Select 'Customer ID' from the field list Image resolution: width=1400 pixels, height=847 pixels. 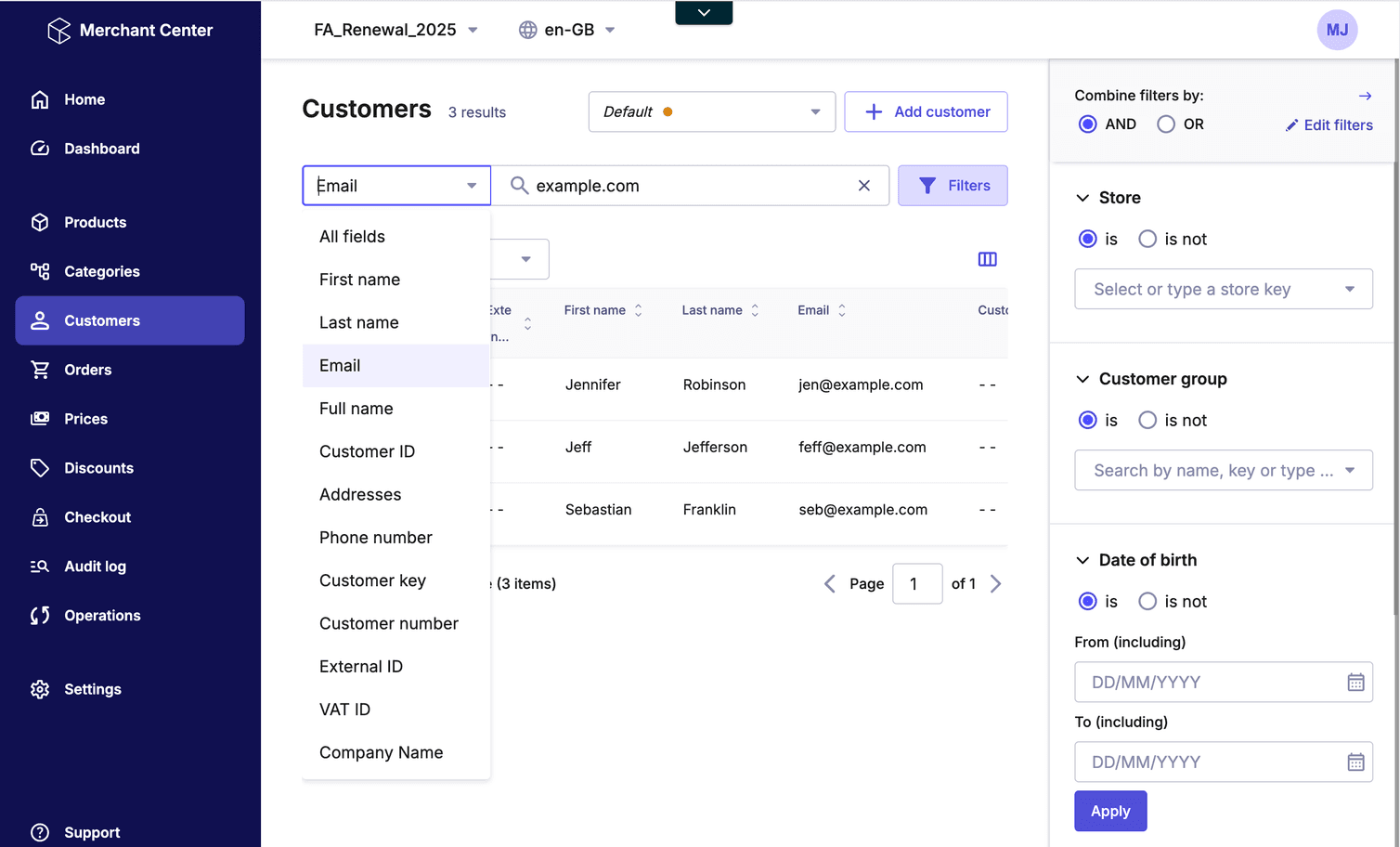[367, 451]
